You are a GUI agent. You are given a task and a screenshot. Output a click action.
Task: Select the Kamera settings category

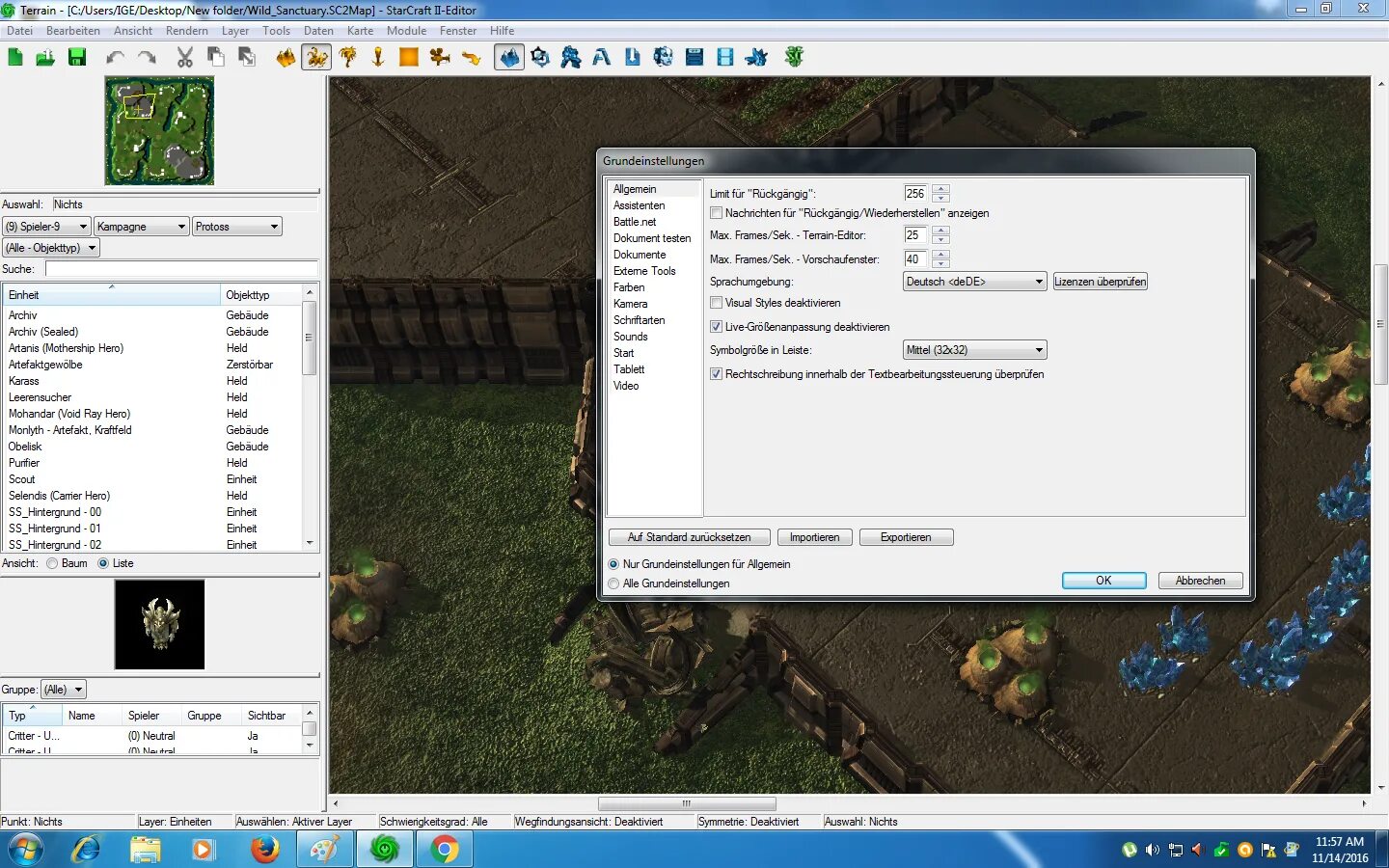[631, 304]
